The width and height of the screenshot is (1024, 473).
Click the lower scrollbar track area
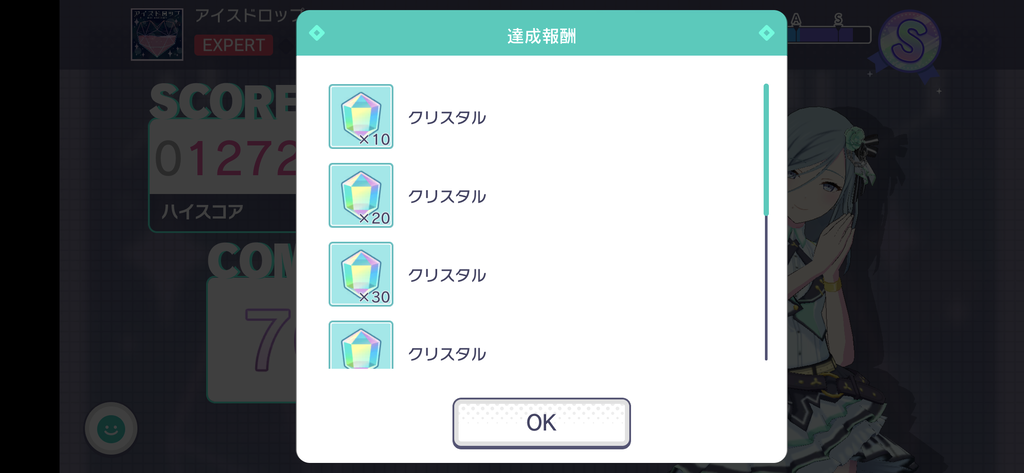click(x=766, y=287)
